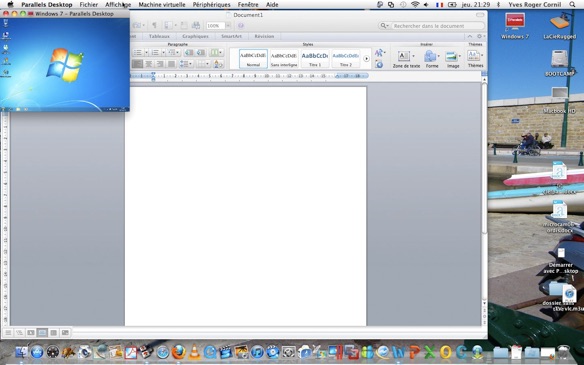
Task: Click the Windows 7 logo in Parallels window
Action: click(65, 64)
